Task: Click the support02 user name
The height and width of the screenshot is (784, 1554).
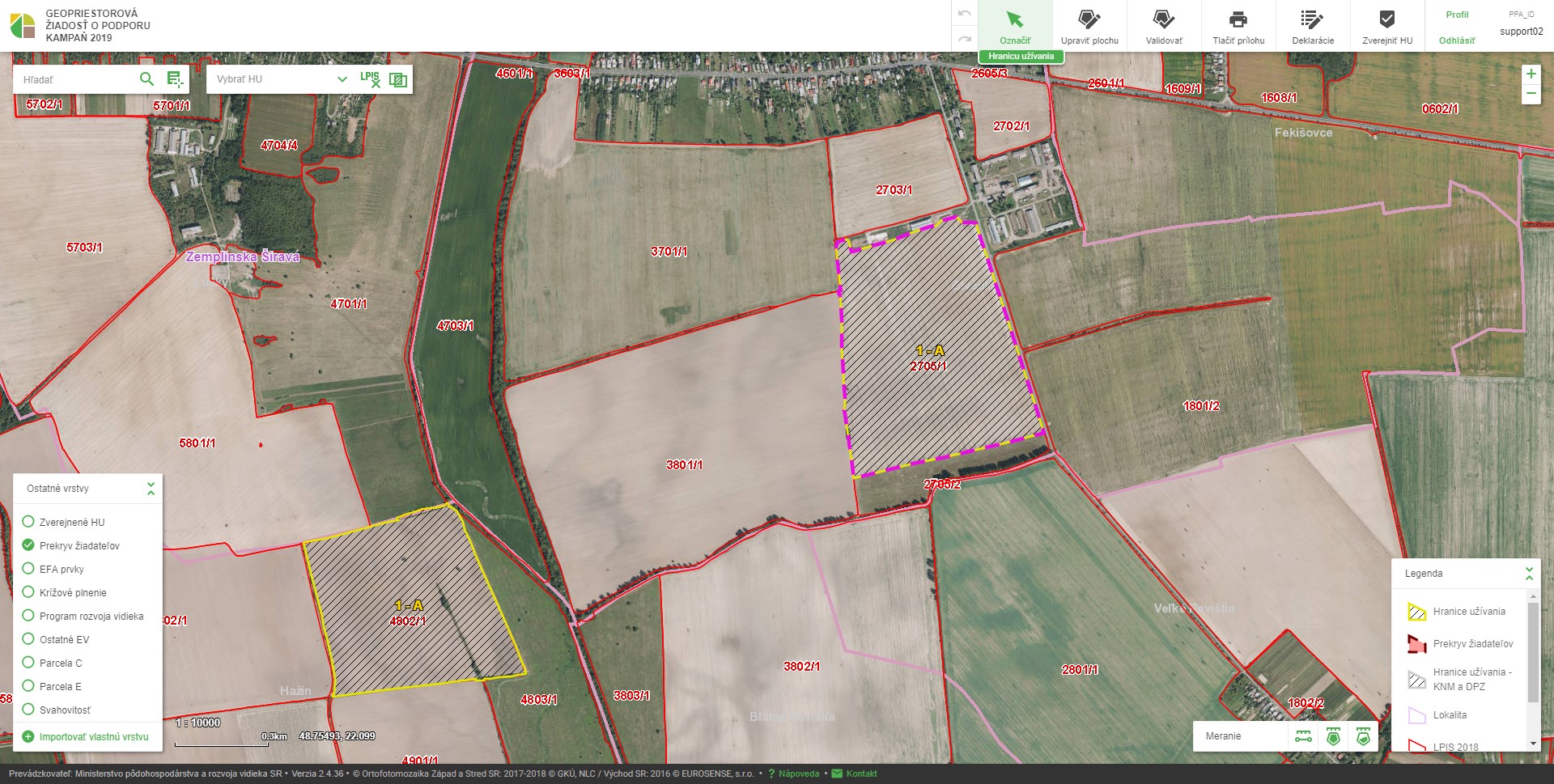Action: coord(1522,32)
